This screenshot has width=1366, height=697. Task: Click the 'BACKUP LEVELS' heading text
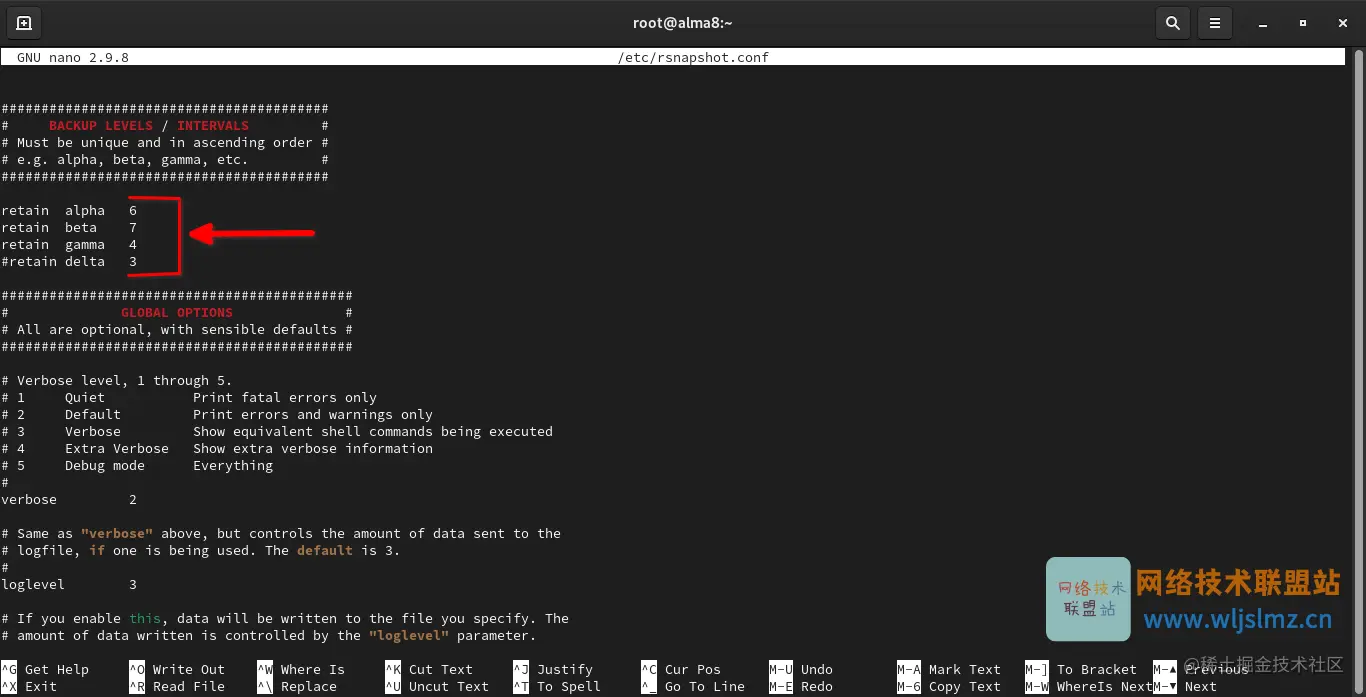tap(101, 126)
